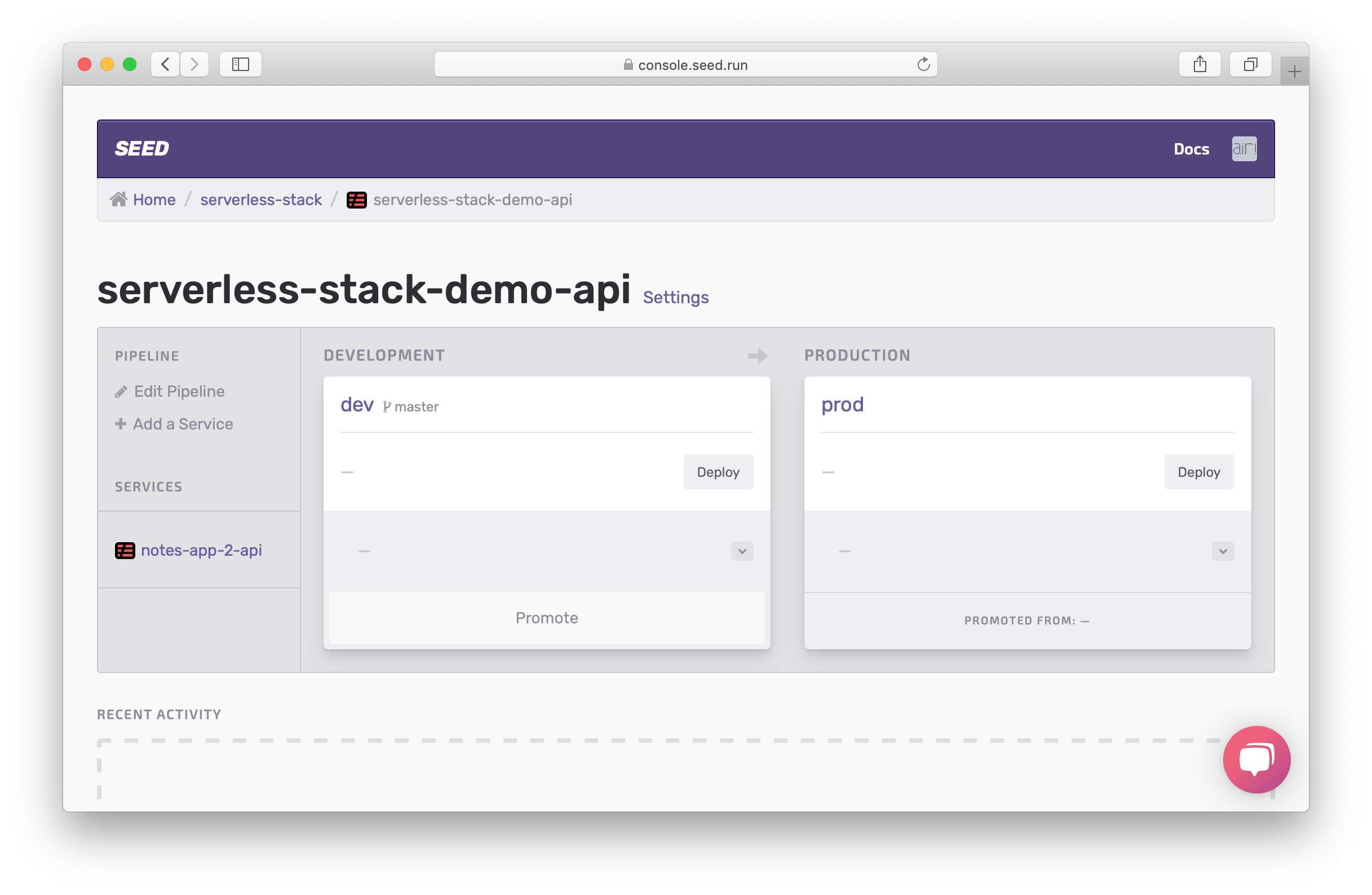Open app Settings link

point(676,298)
